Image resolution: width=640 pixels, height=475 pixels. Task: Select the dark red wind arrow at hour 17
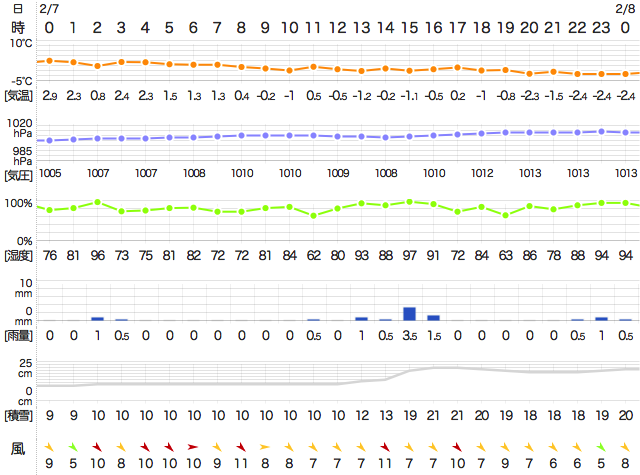point(457,446)
